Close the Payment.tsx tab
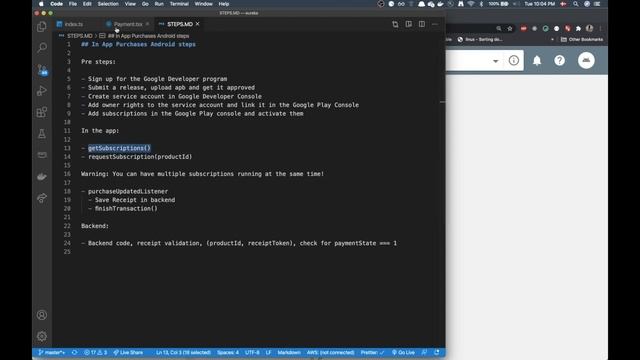Viewport: 640px width, 360px height. click(x=147, y=24)
